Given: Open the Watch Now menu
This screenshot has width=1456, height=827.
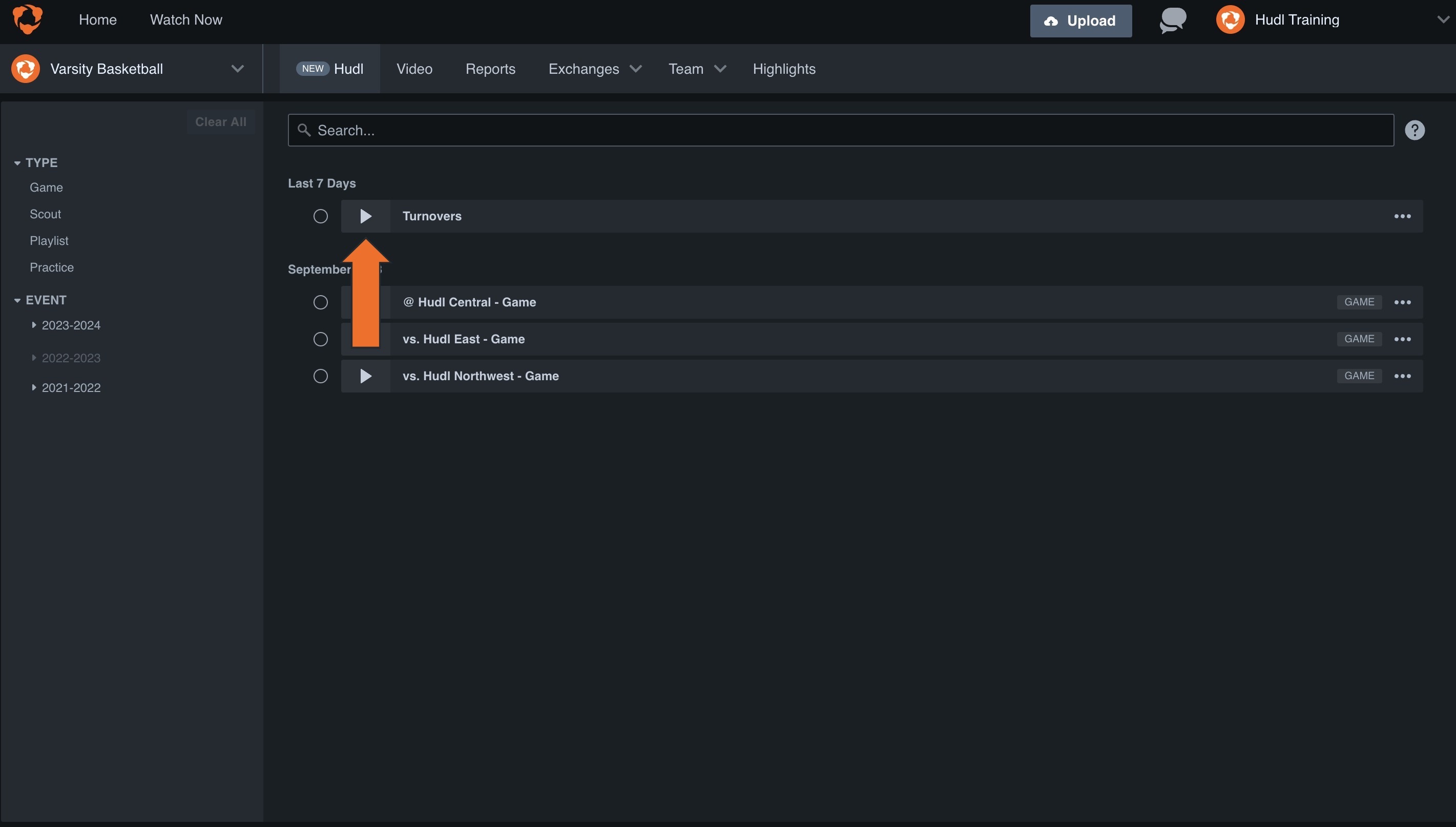Looking at the screenshot, I should (x=185, y=19).
